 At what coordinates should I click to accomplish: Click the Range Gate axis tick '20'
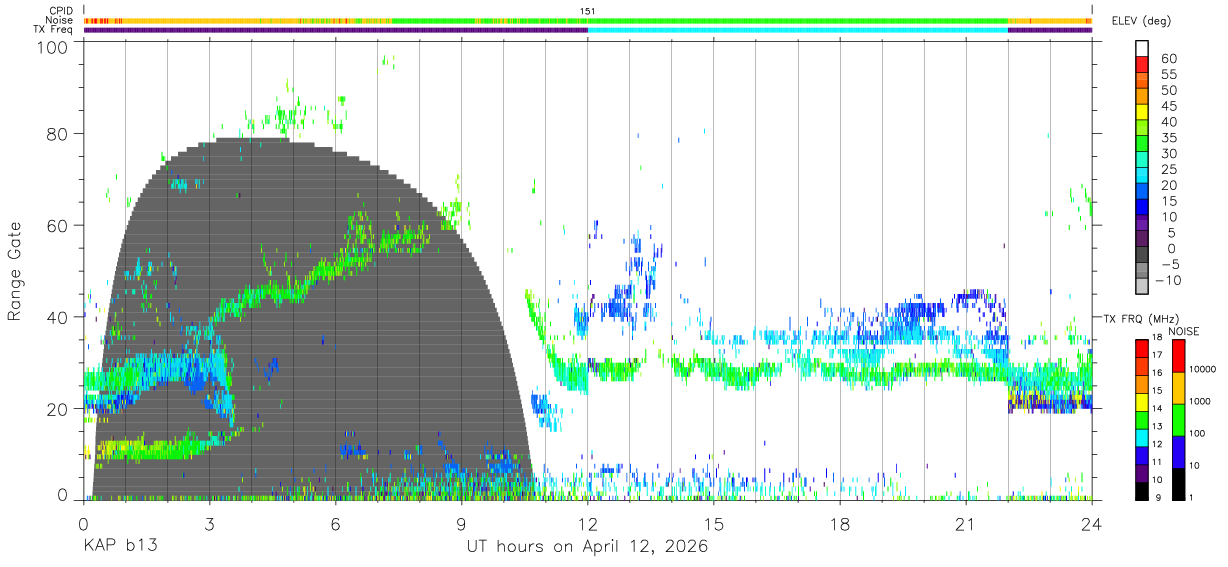pos(59,409)
